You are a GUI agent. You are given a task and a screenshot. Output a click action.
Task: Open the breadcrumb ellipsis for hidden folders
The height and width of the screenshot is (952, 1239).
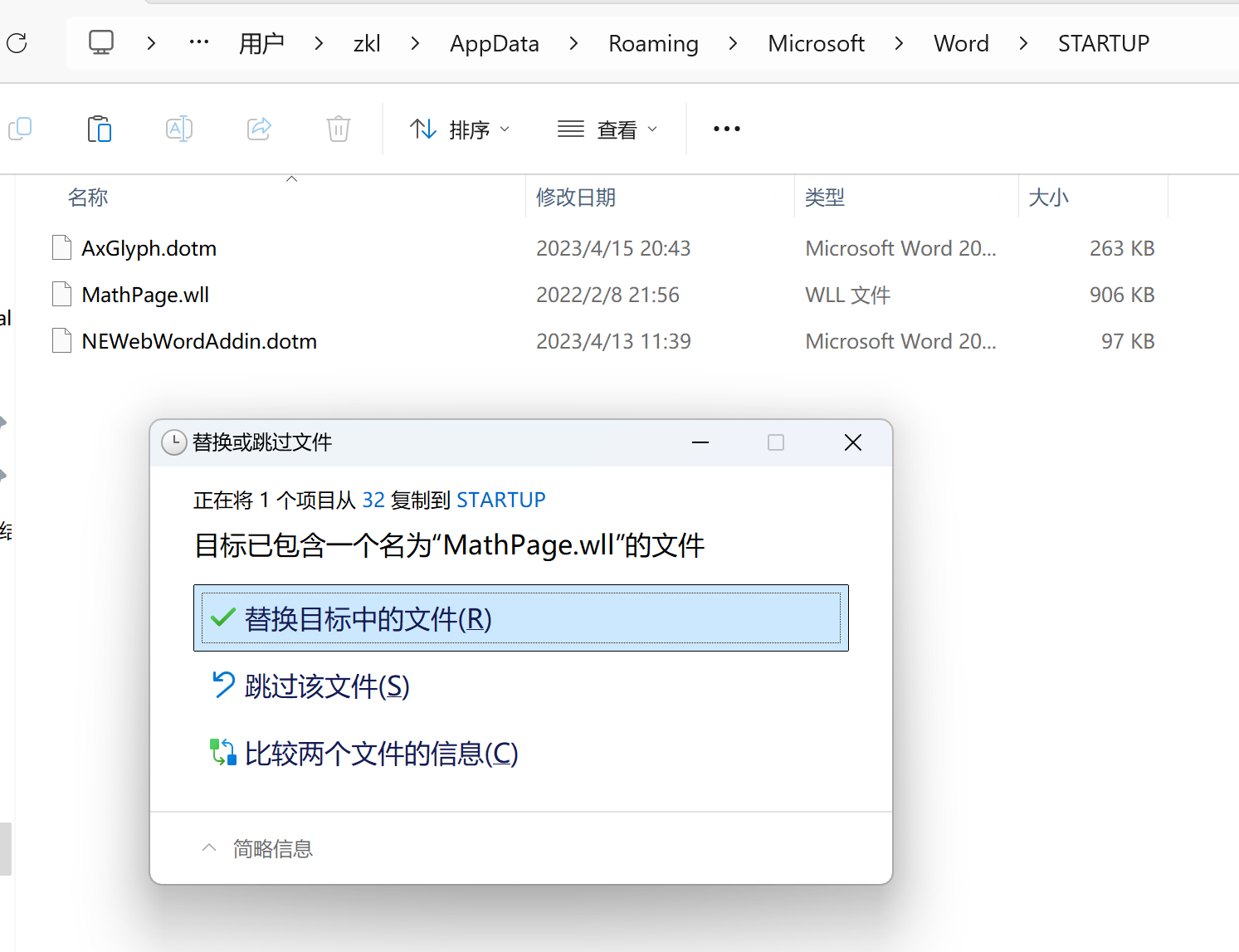pyautogui.click(x=199, y=42)
